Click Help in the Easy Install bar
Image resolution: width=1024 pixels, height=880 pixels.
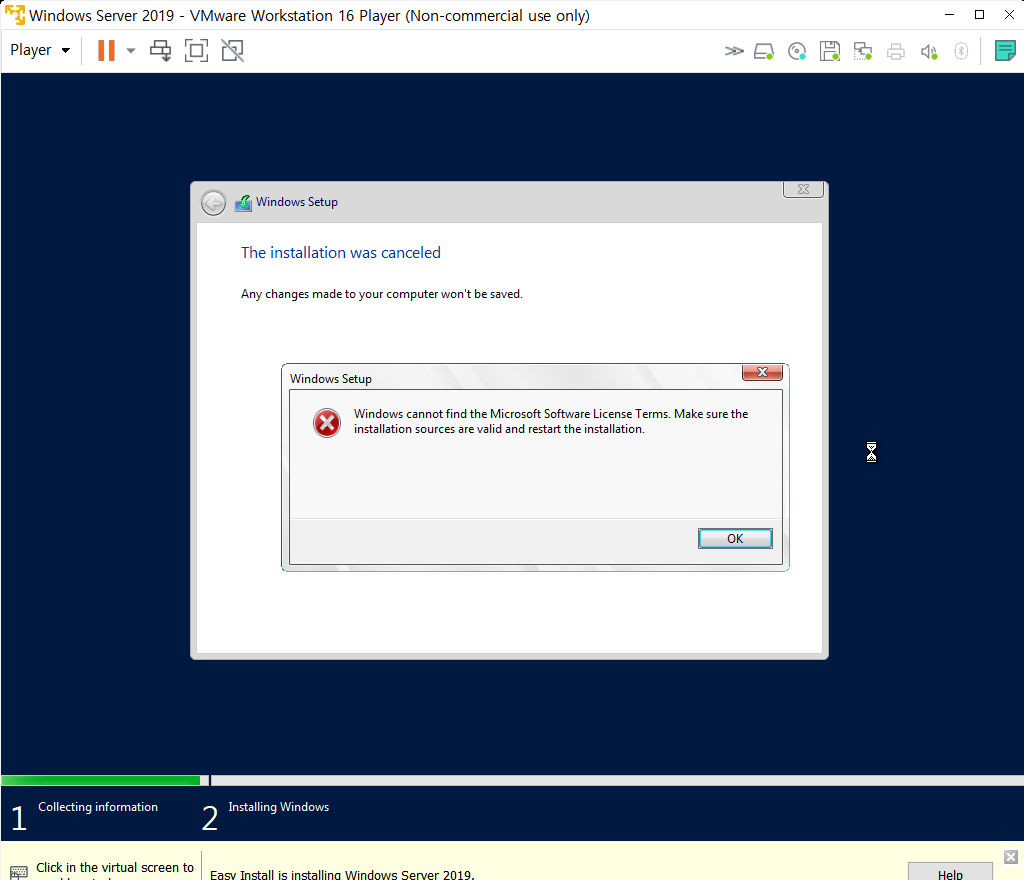point(950,873)
